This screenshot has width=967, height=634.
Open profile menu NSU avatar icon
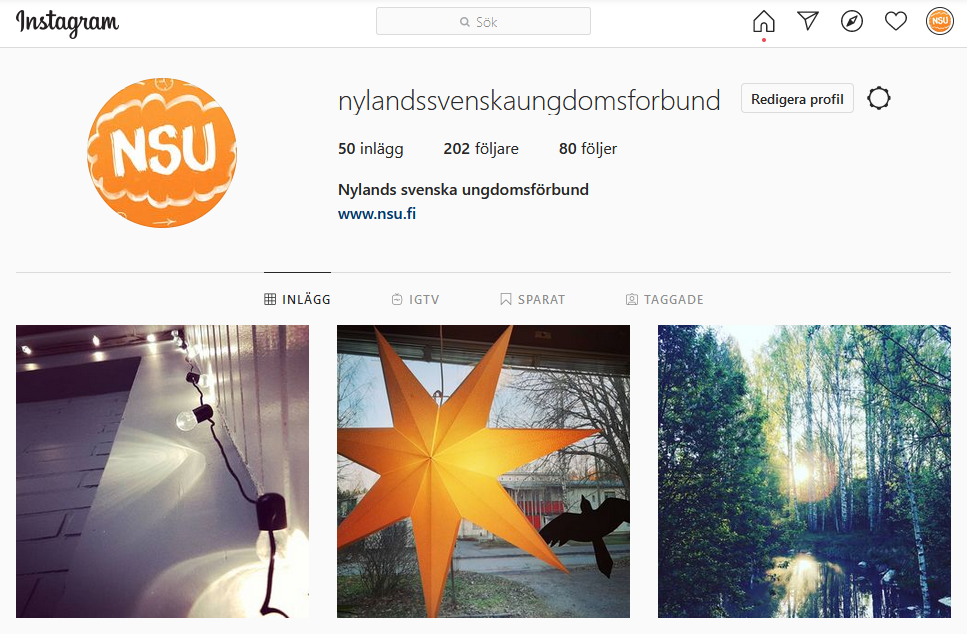pyautogui.click(x=939, y=22)
